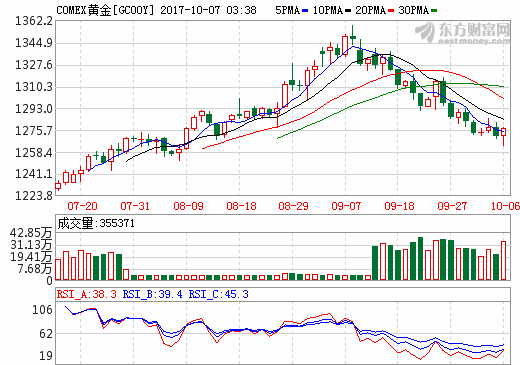Select the 09-07 date axis marker
The width and height of the screenshot is (520, 365).
pyautogui.click(x=346, y=206)
